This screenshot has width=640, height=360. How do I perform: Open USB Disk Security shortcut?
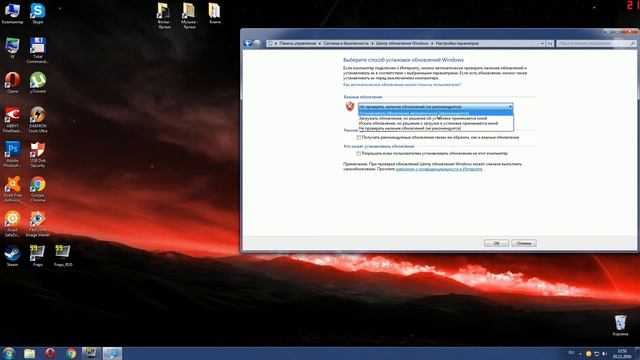[x=38, y=154]
